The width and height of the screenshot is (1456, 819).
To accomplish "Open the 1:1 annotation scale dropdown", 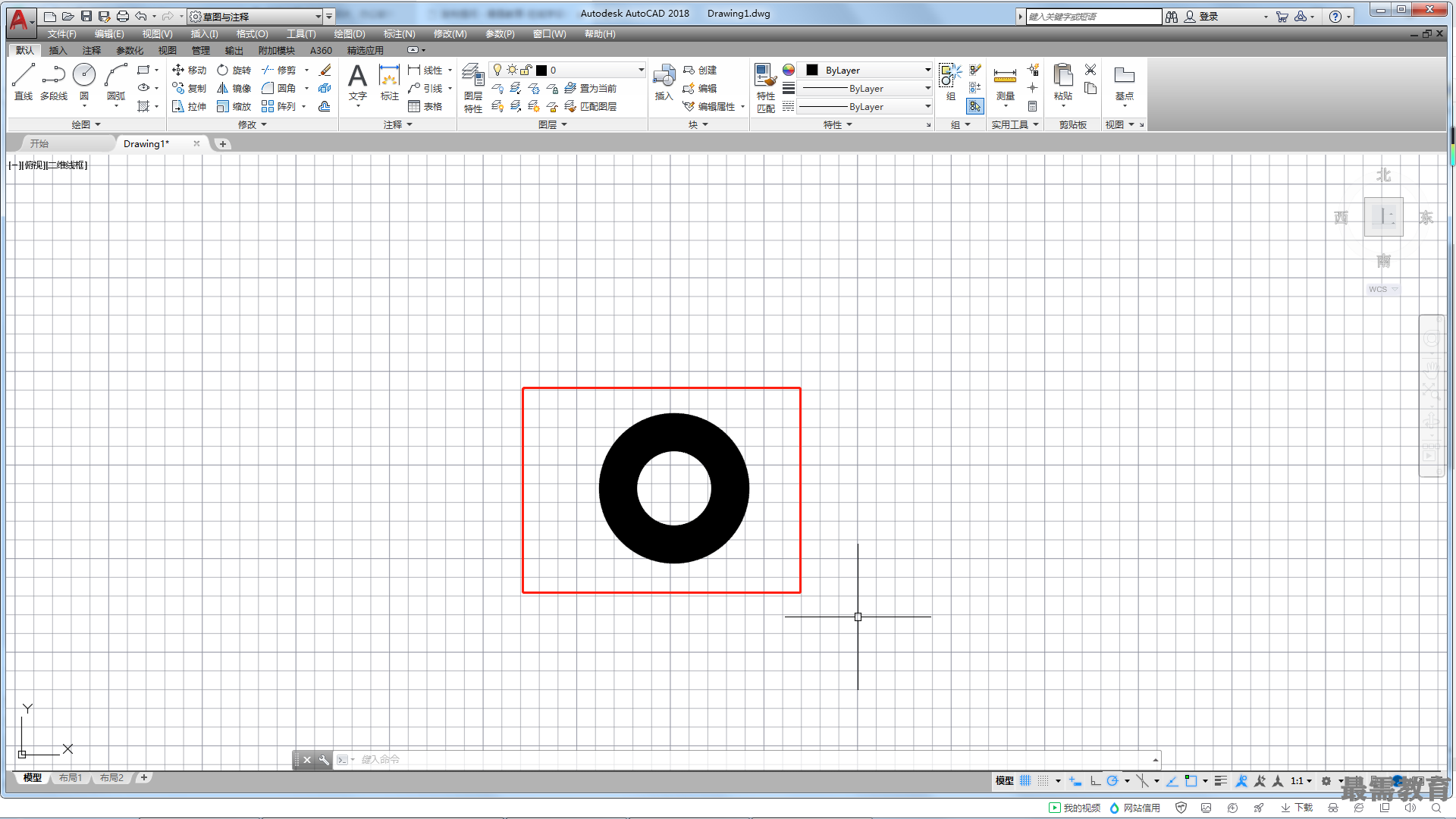I will coord(1301,780).
